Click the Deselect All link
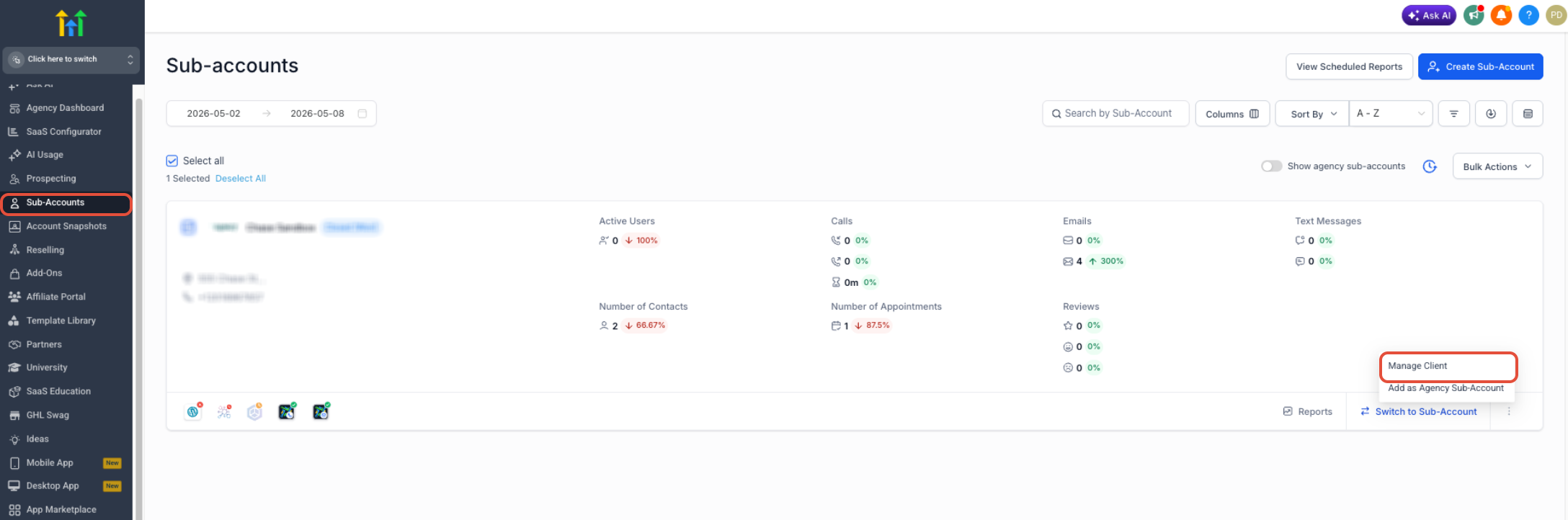The image size is (1568, 520). click(241, 179)
